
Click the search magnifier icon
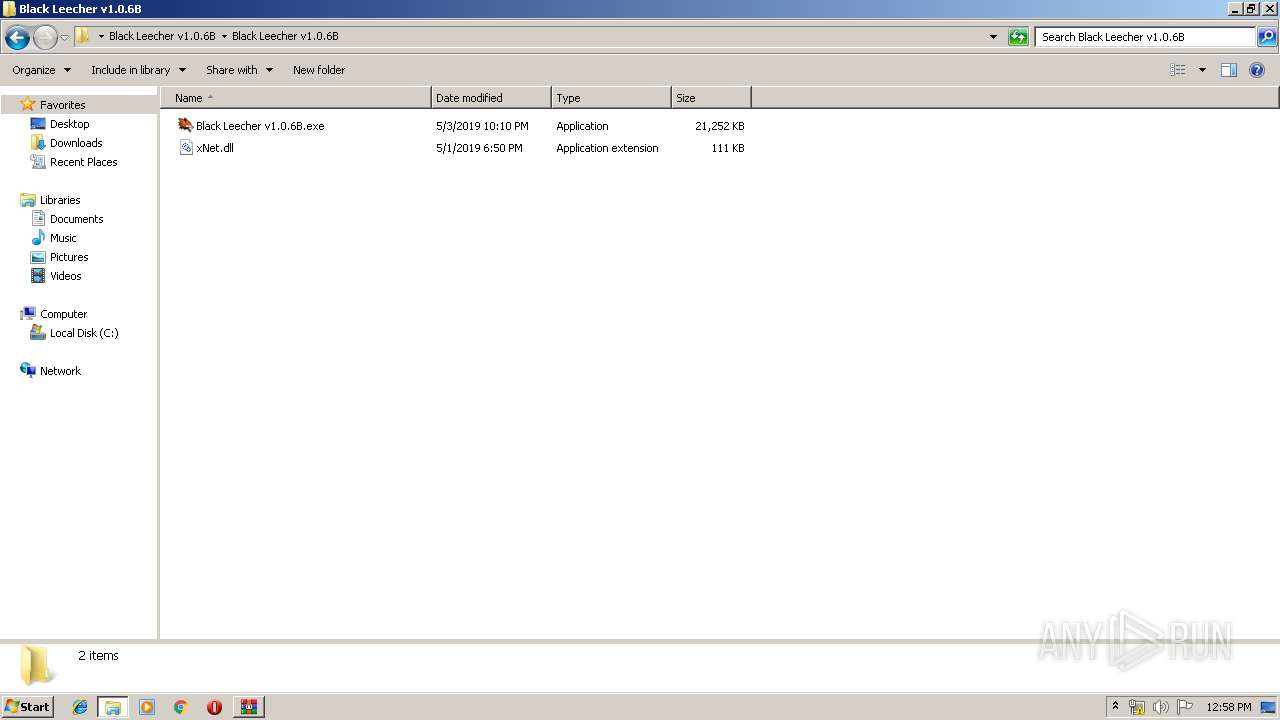pyautogui.click(x=1267, y=37)
